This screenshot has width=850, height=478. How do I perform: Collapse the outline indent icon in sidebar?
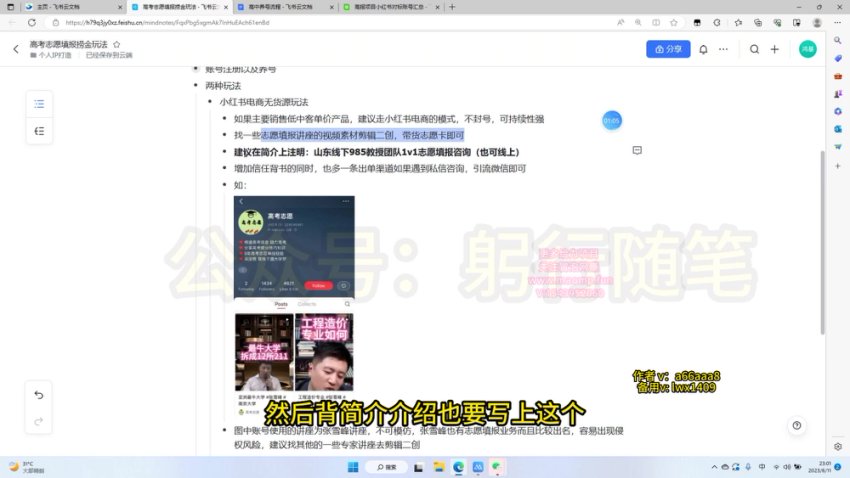(x=39, y=131)
